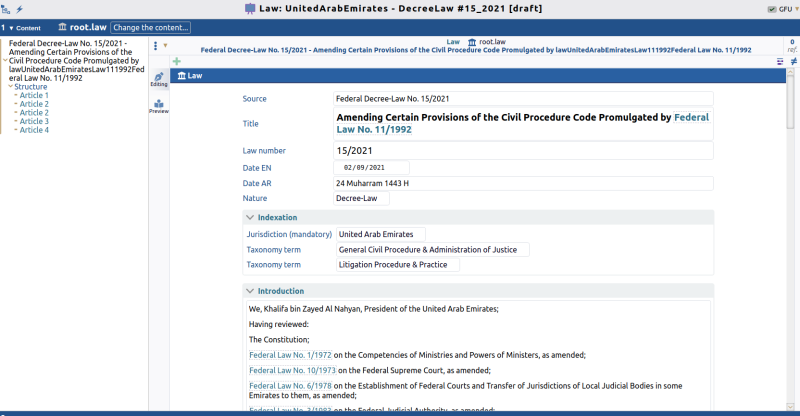The image size is (800, 416).
Task: Click the small courthouse icon next to breadcrumb root.law
Action: tap(472, 42)
